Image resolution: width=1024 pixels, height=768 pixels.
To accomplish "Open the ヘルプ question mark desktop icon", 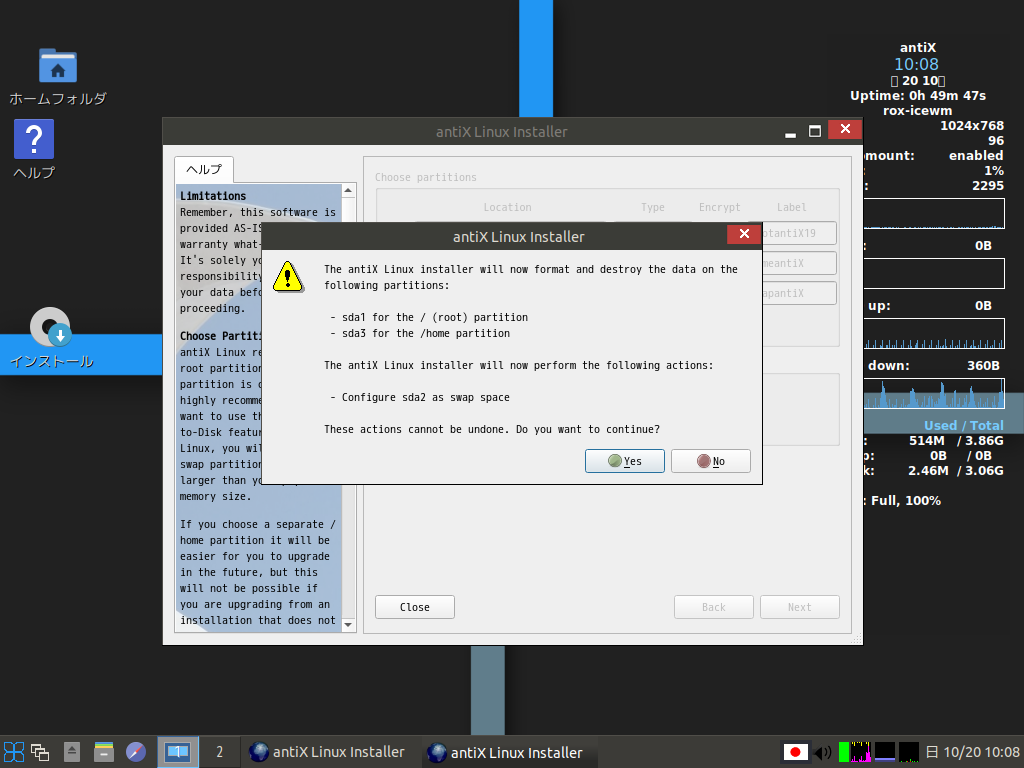I will [x=34, y=150].
